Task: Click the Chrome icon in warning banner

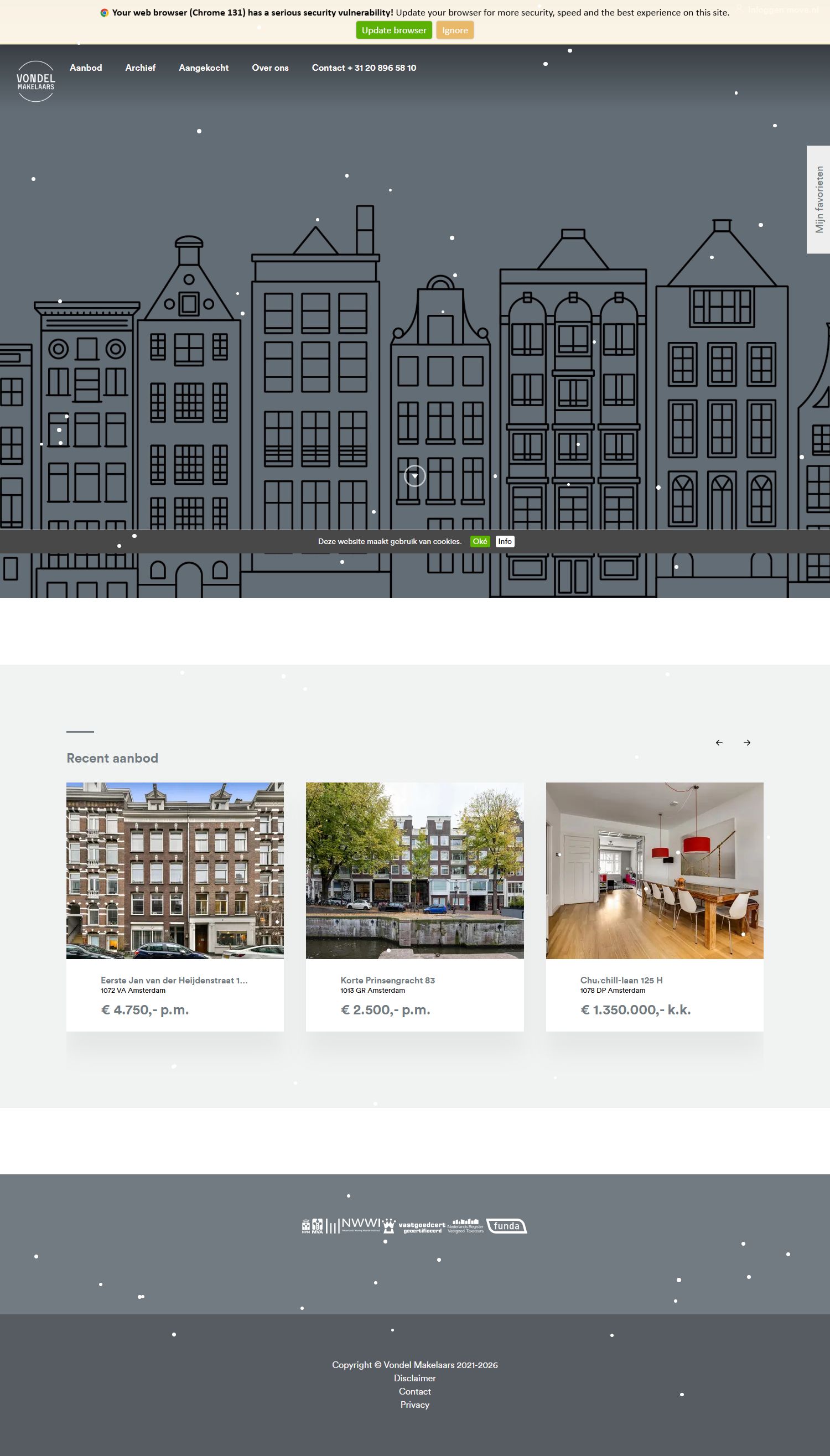Action: (105, 13)
